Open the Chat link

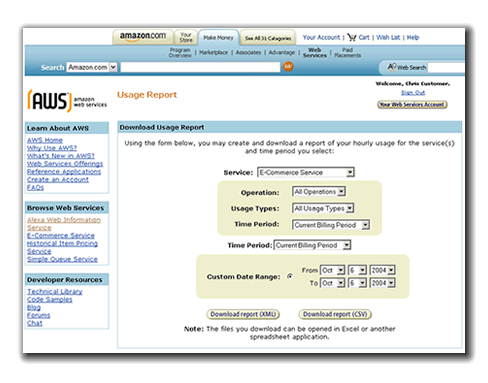point(35,323)
